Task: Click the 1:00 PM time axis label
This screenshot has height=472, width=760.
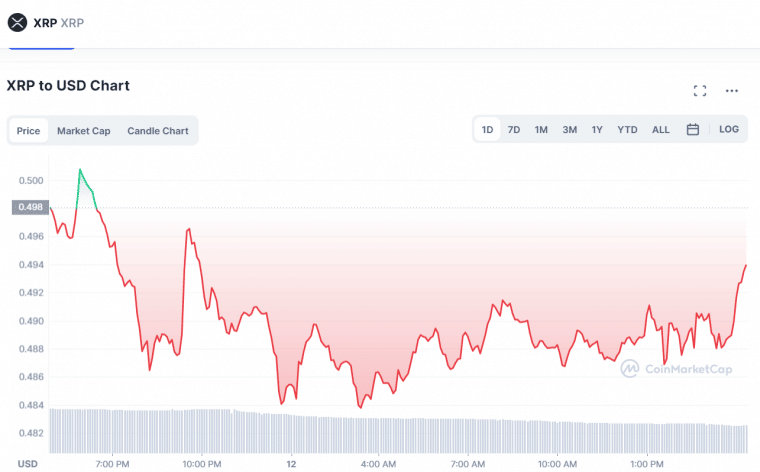Action: [647, 464]
